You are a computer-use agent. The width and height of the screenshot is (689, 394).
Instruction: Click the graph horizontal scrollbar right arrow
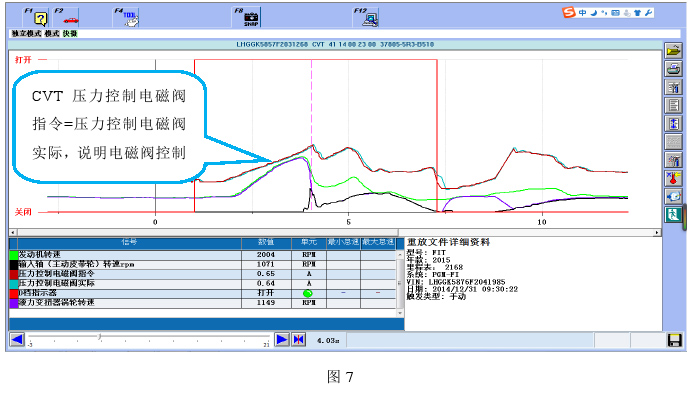[x=657, y=232]
